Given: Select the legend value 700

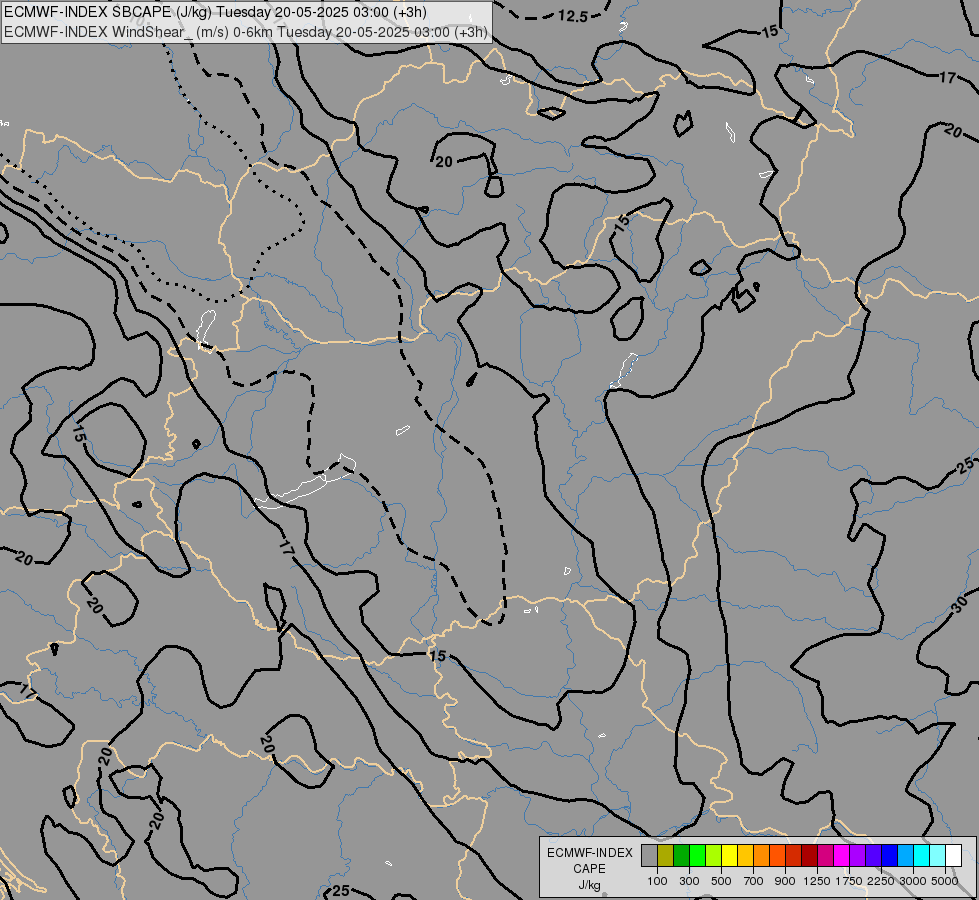Looking at the screenshot, I should (x=754, y=881).
